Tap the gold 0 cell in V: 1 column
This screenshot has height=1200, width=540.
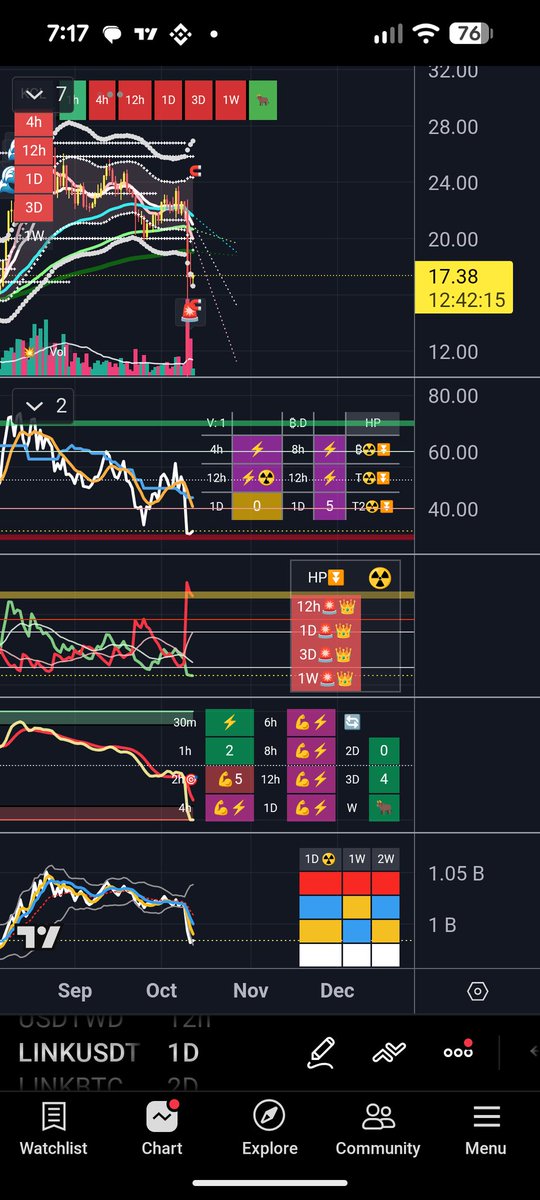pyautogui.click(x=256, y=507)
